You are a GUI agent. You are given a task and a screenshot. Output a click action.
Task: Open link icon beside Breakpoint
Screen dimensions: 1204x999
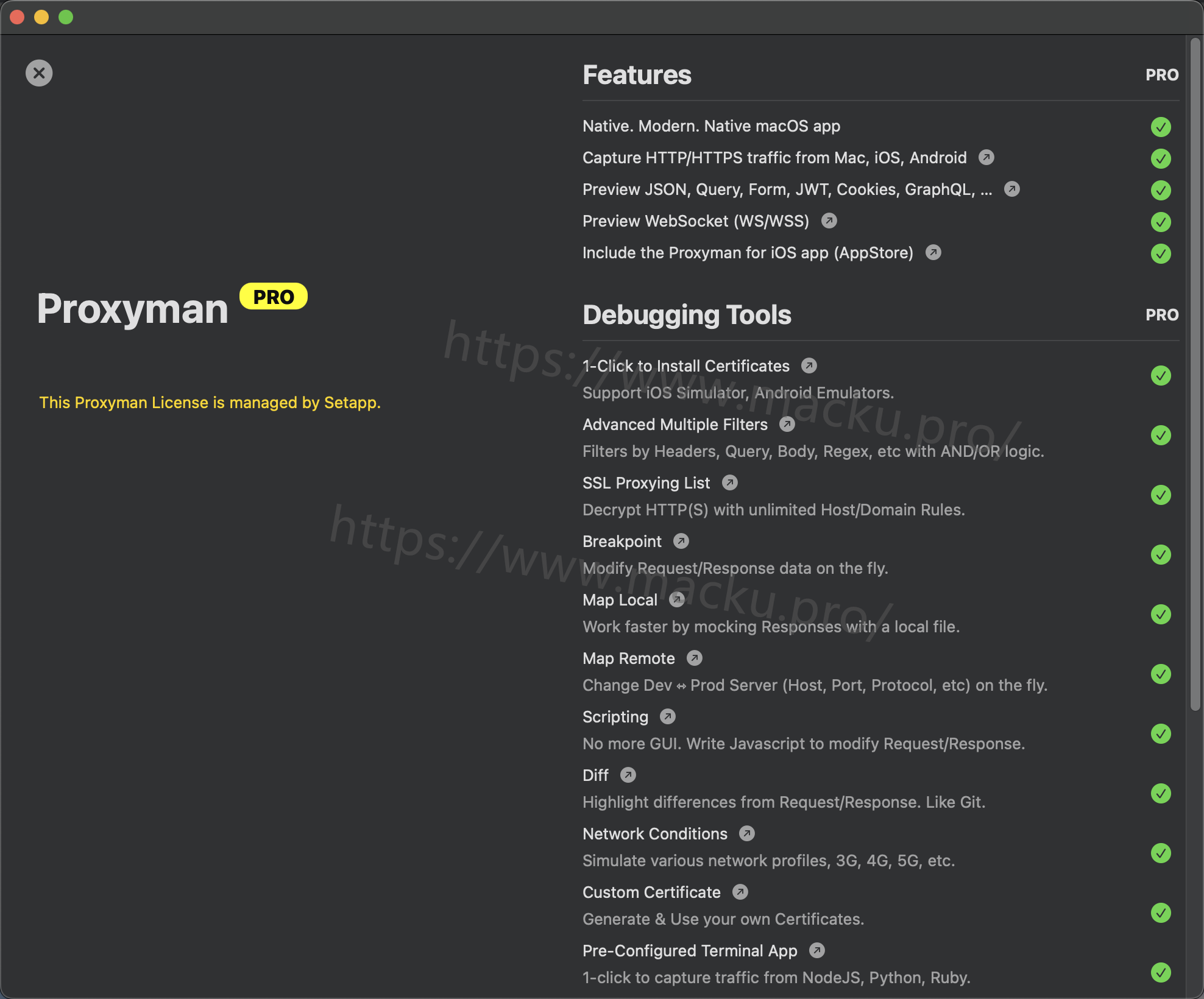681,542
